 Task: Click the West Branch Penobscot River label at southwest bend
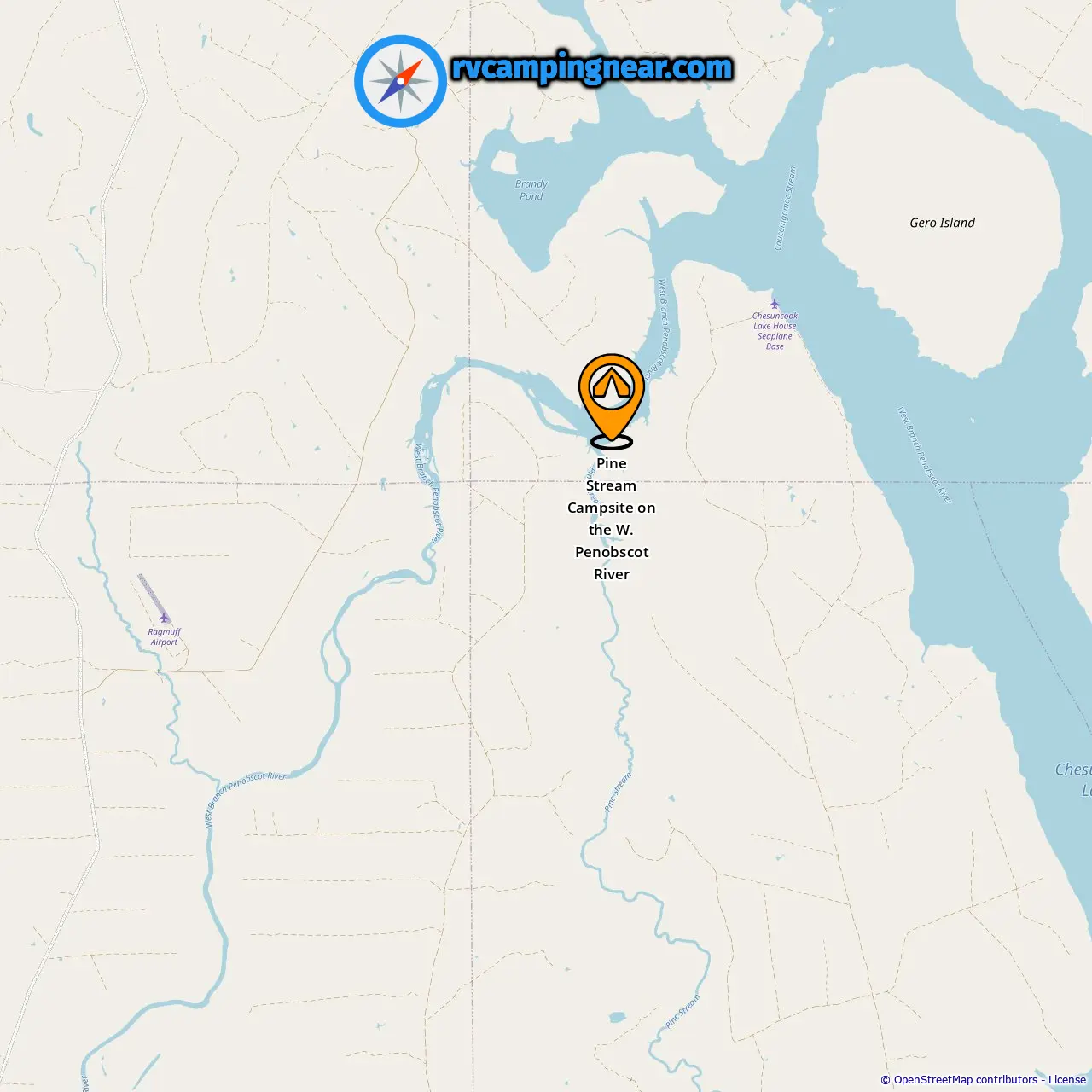pyautogui.click(x=246, y=798)
